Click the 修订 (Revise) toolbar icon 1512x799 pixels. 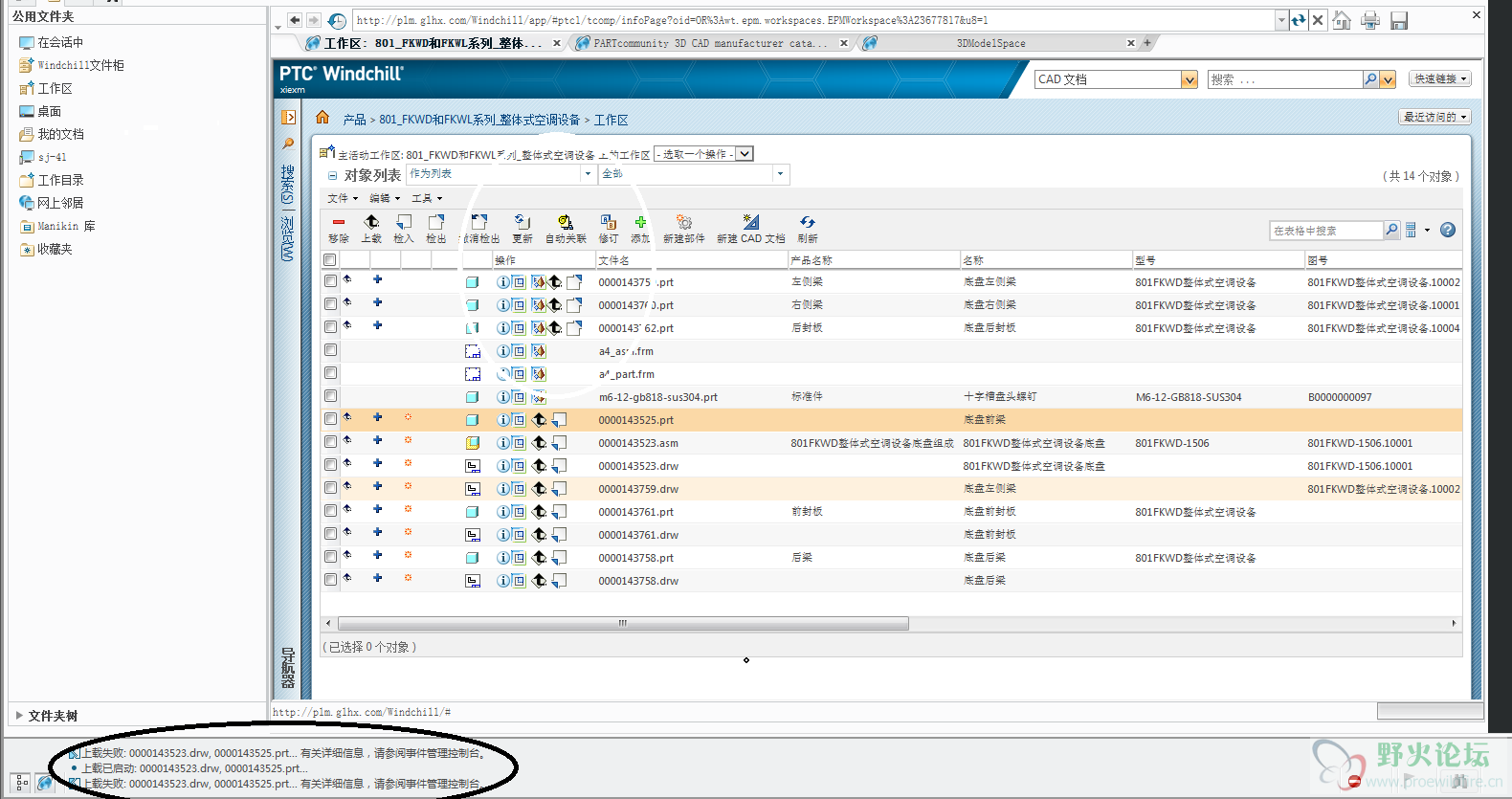608,222
